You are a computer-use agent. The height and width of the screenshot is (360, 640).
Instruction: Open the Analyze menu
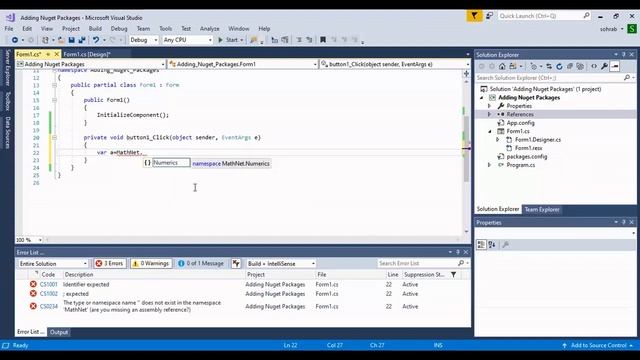[x=209, y=29]
